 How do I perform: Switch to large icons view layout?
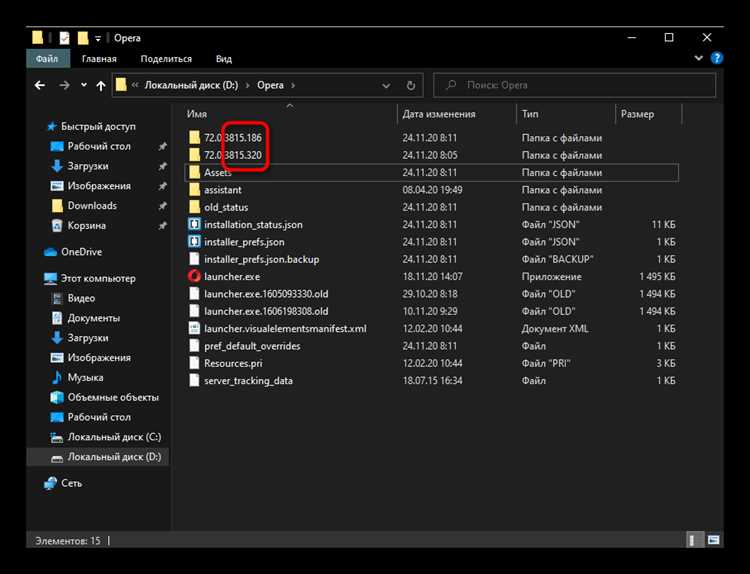pos(713,541)
